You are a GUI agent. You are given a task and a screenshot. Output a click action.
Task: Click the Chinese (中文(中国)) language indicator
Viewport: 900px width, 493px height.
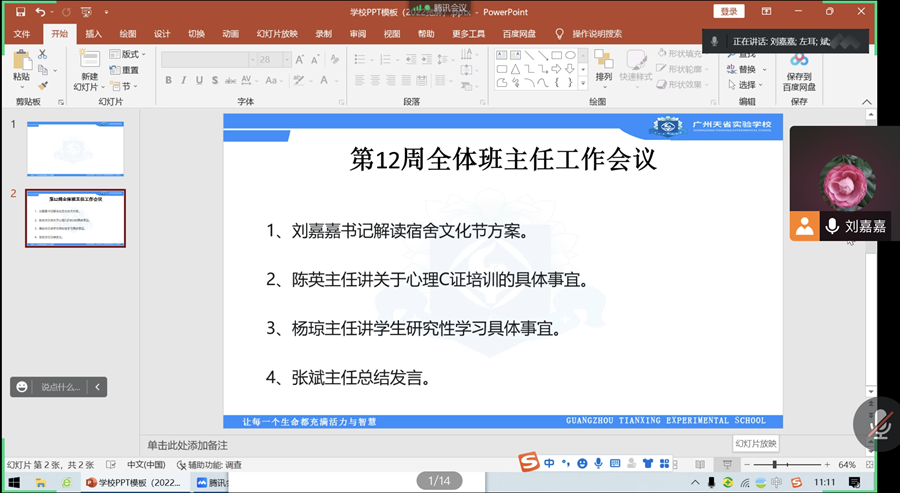146,465
